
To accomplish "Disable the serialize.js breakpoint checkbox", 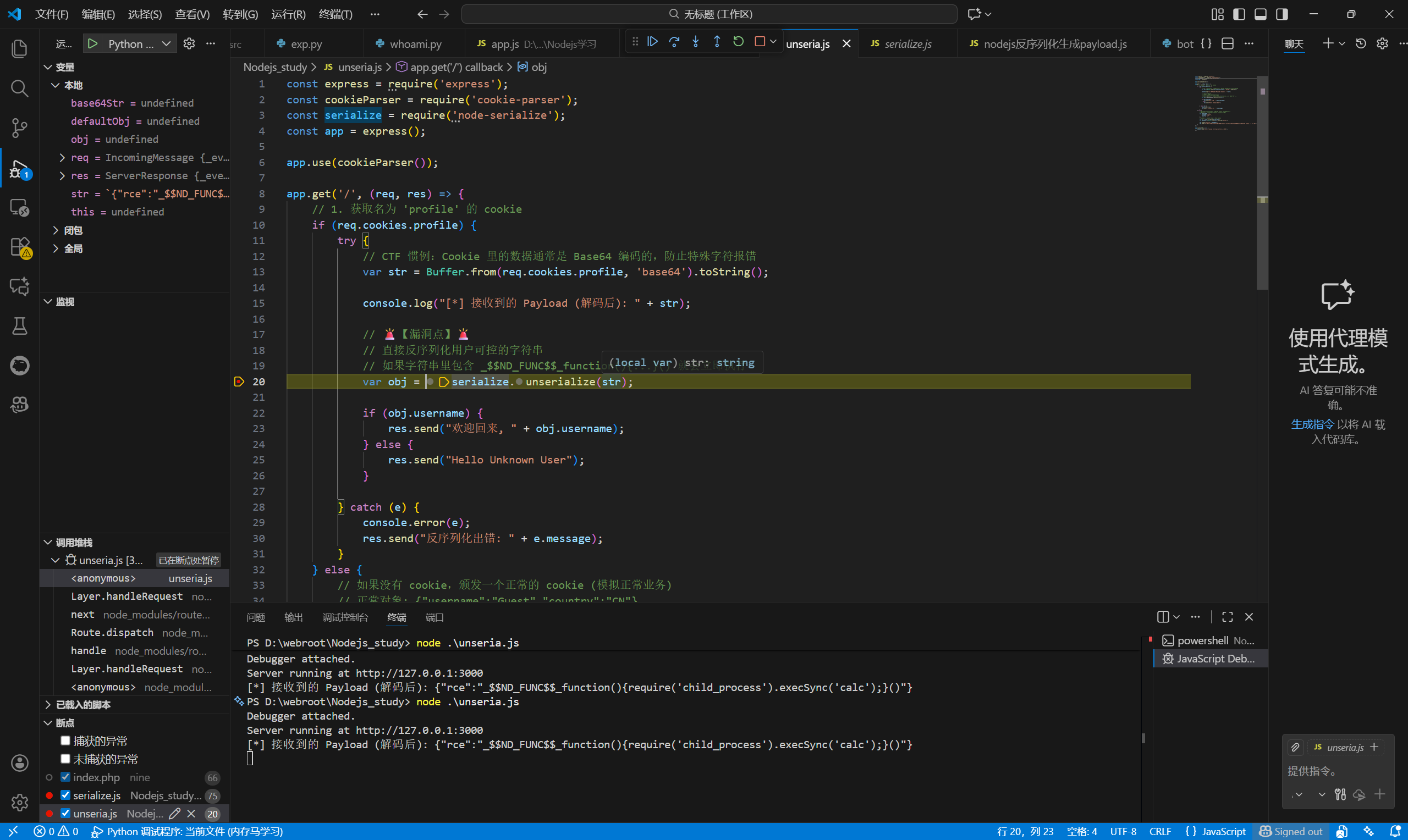I will pyautogui.click(x=65, y=795).
